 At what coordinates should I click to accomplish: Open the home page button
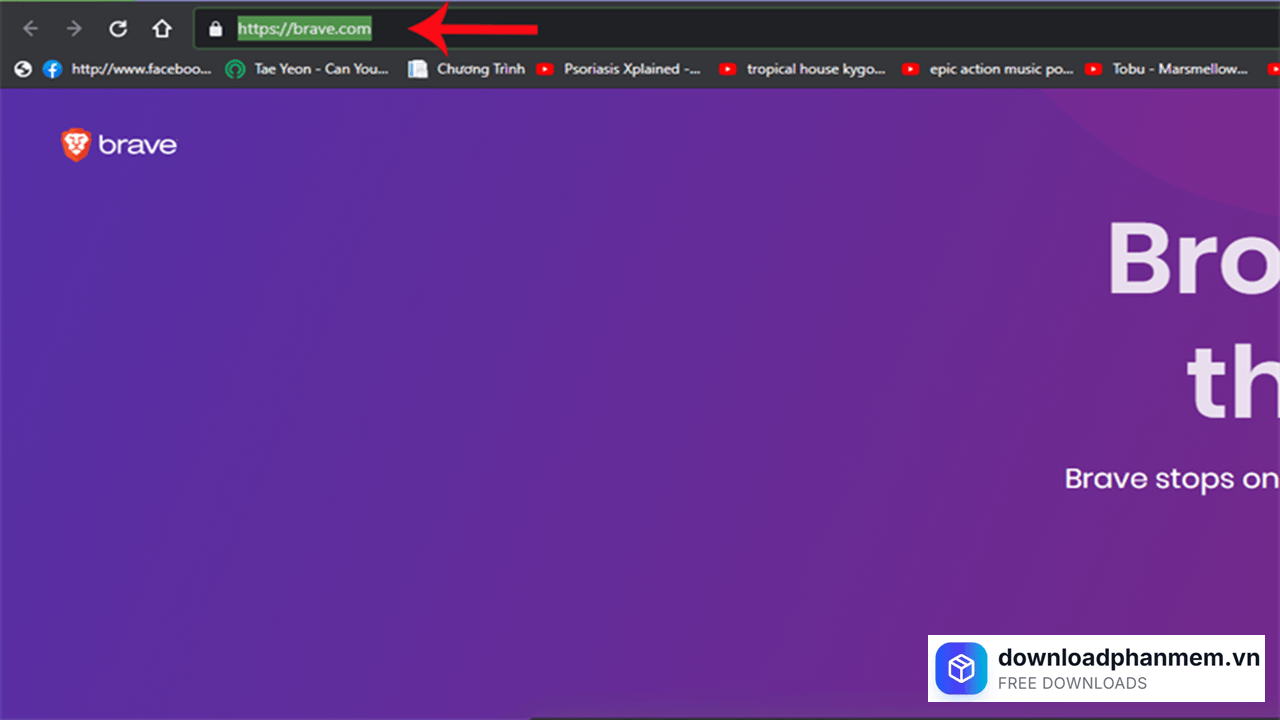click(x=162, y=29)
